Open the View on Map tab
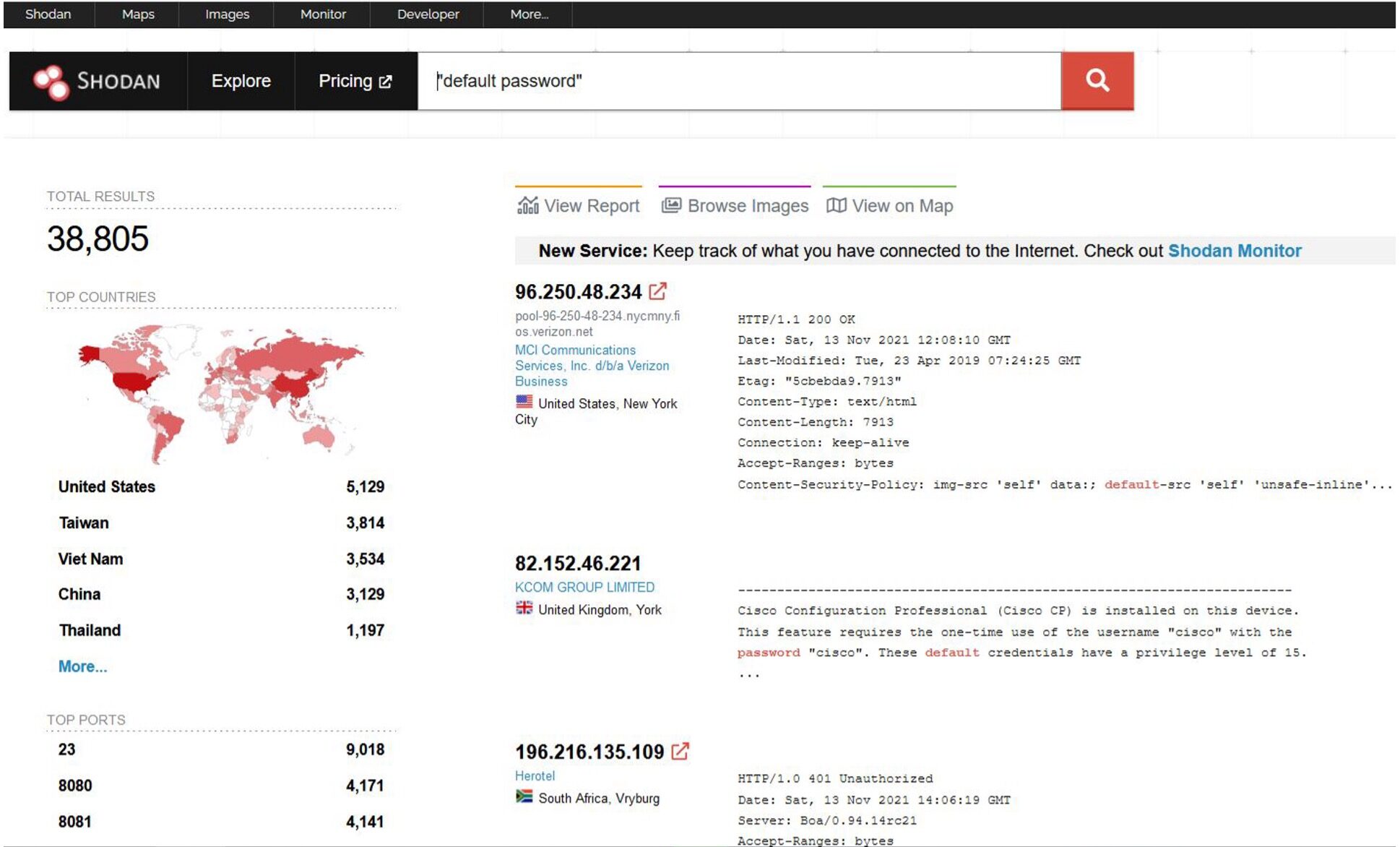 coord(889,202)
